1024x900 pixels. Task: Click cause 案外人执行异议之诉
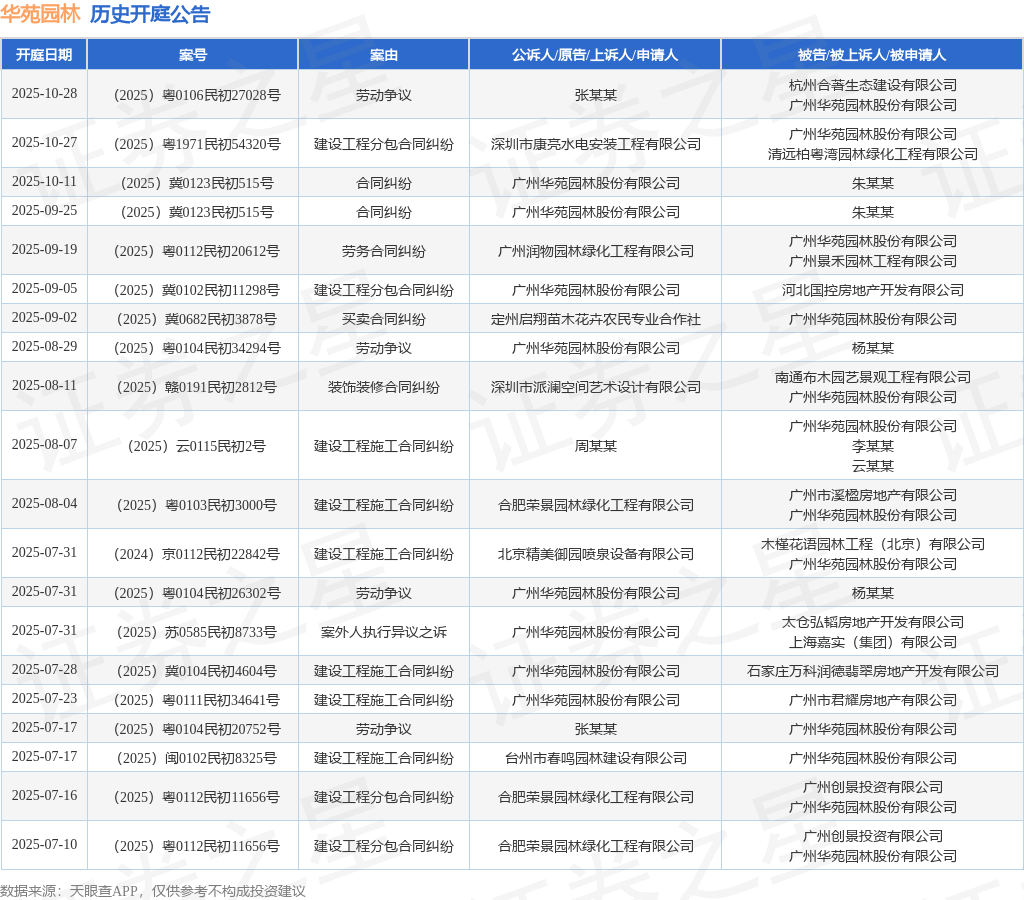383,632
